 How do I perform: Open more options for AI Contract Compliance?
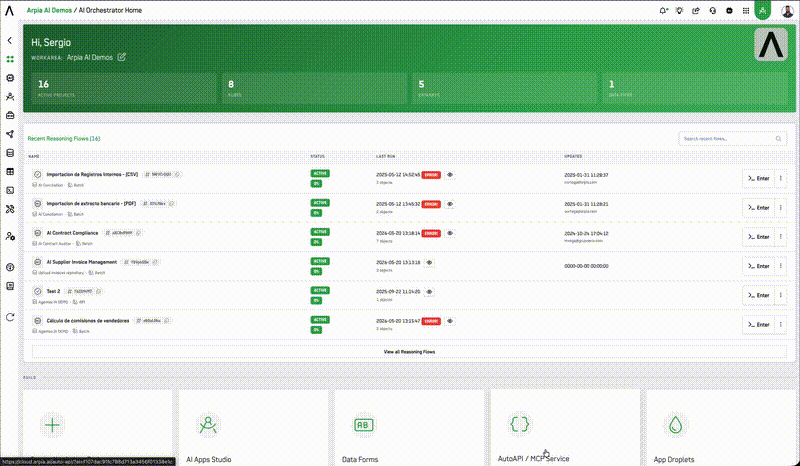pyautogui.click(x=781, y=237)
